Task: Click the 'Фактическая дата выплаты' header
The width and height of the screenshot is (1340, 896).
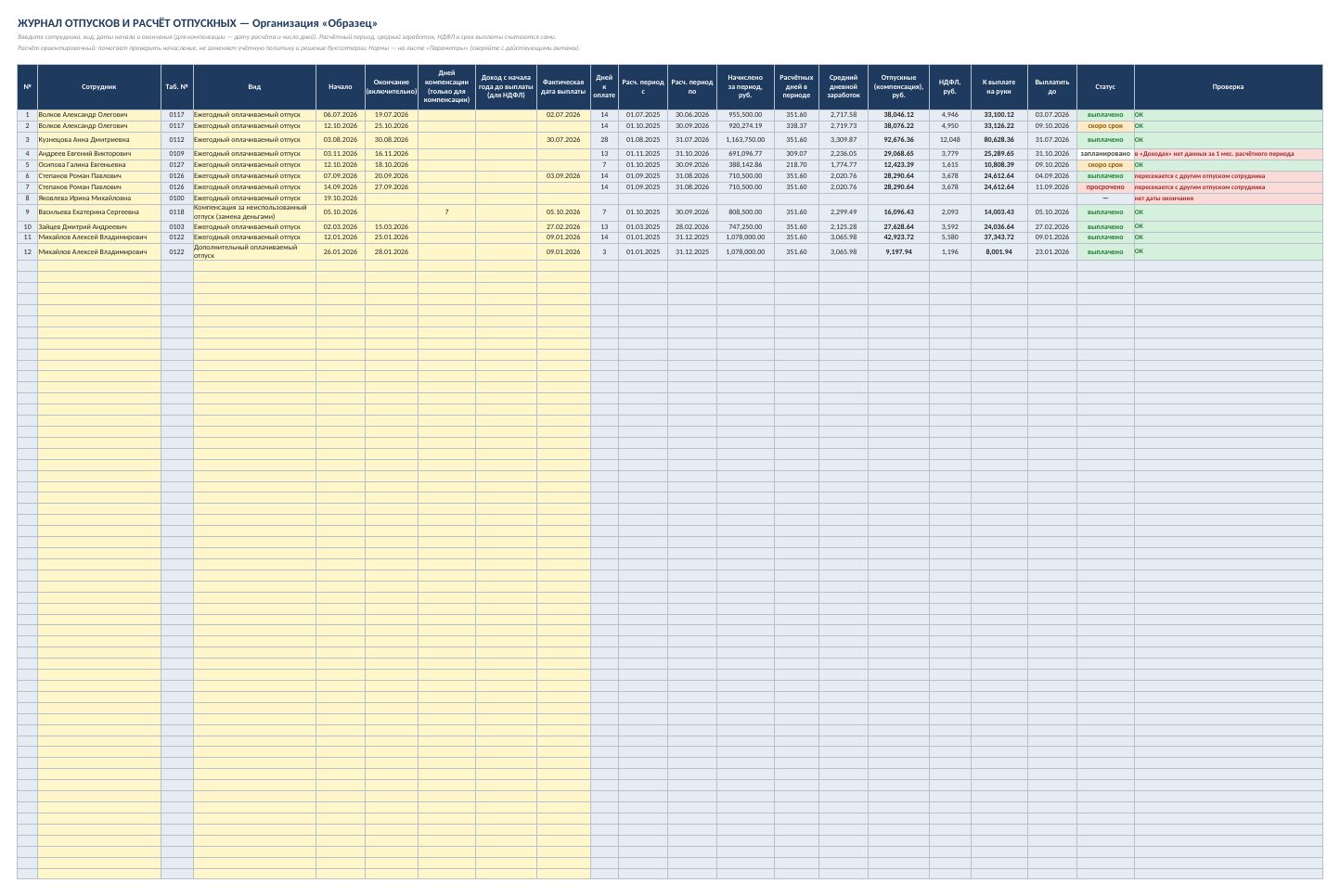Action: point(563,86)
